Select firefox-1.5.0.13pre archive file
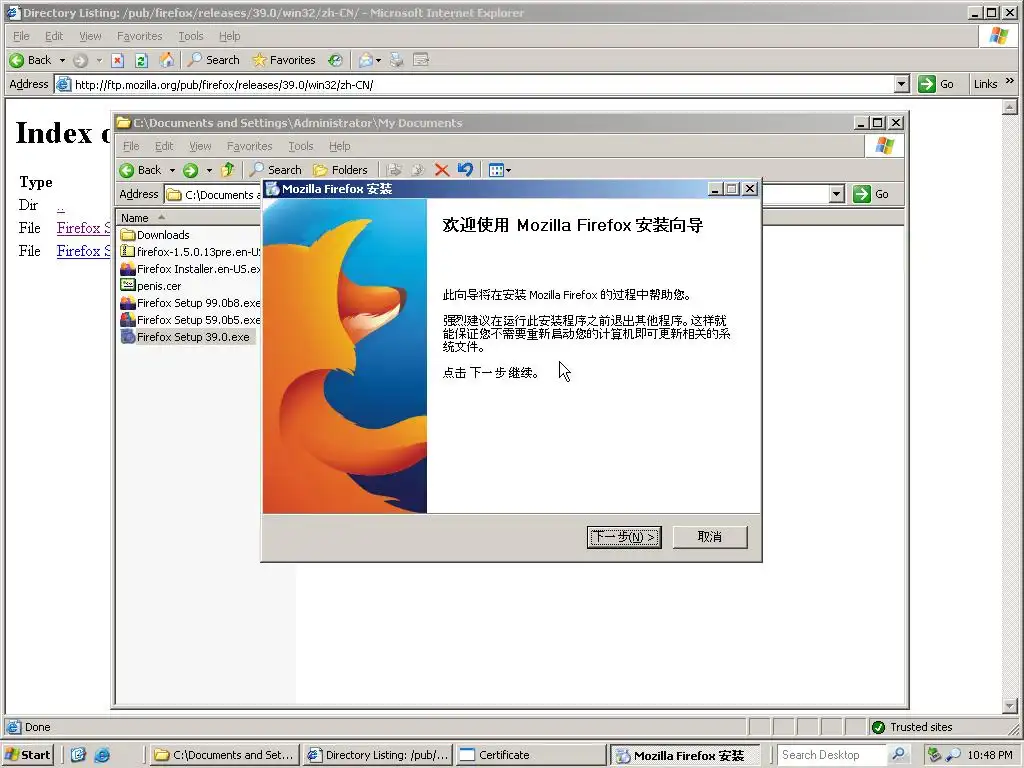Image resolution: width=1024 pixels, height=768 pixels. coord(190,252)
